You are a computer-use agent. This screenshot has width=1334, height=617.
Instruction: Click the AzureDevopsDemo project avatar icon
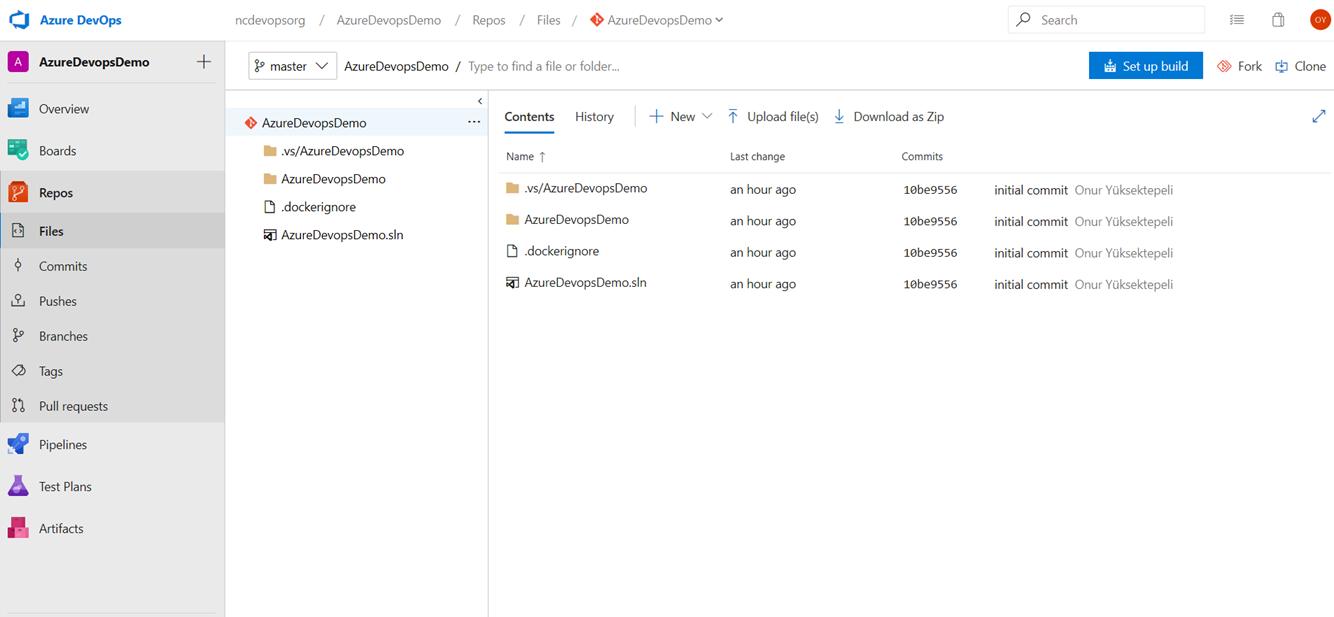(x=18, y=62)
